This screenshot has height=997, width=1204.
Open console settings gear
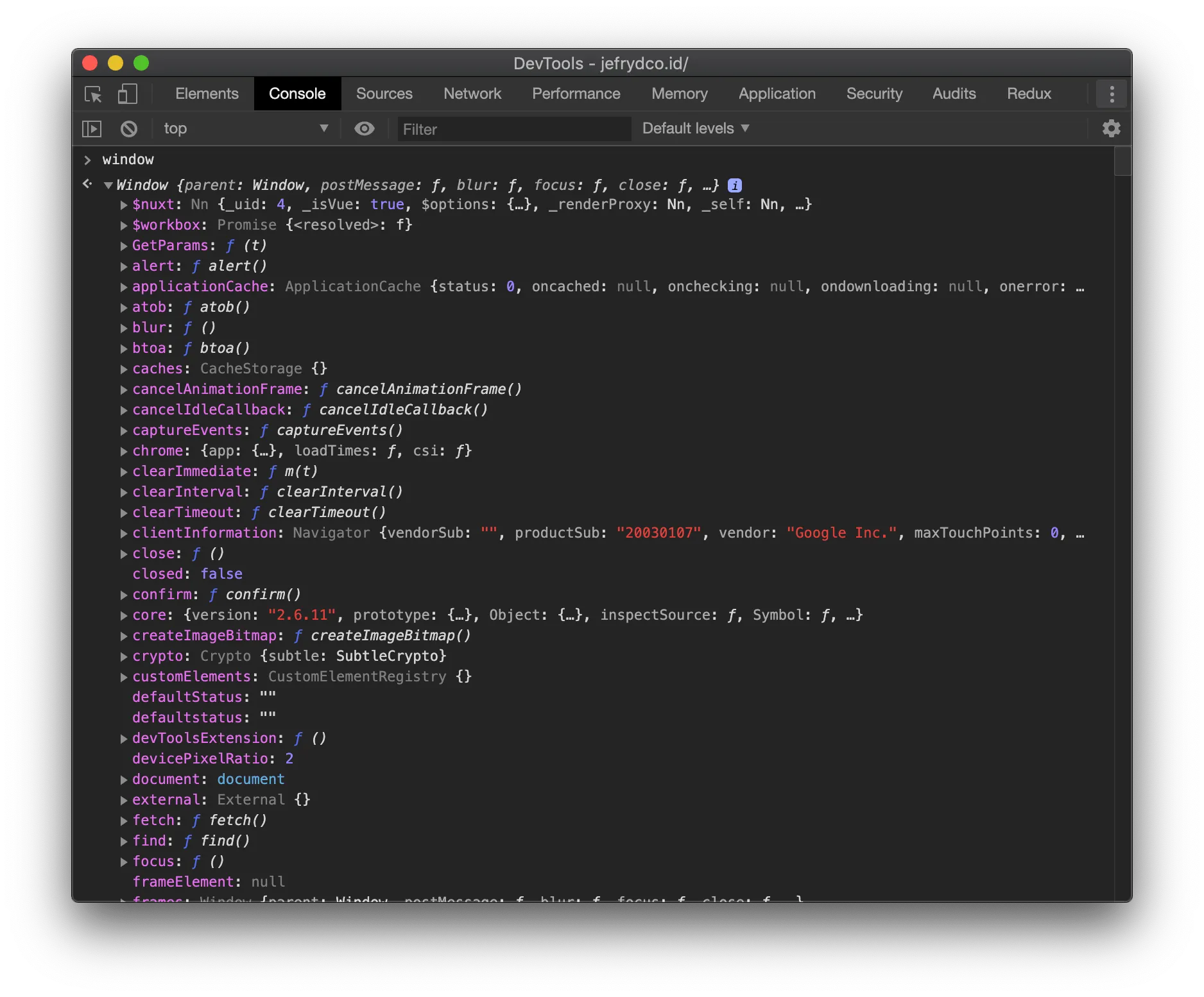1111,128
